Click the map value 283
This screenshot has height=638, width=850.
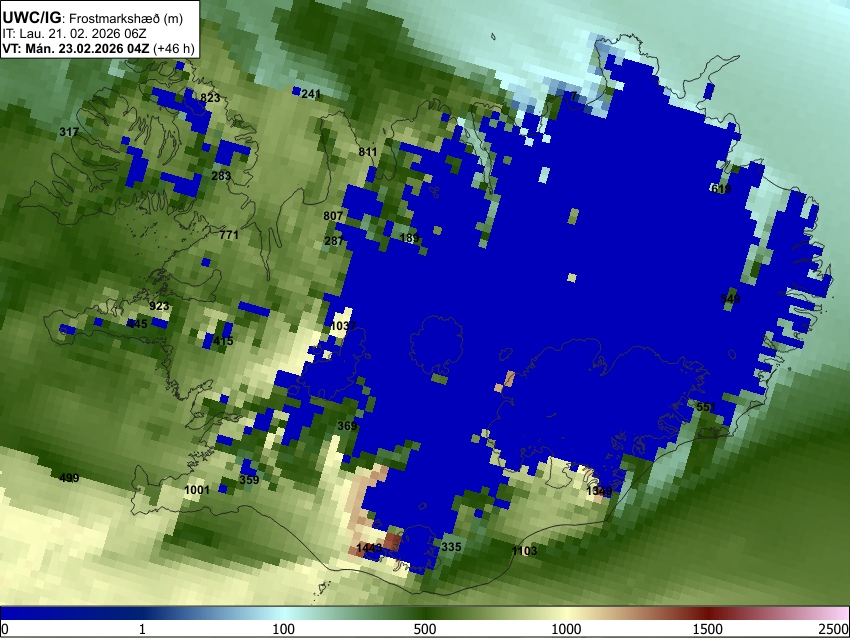point(221,176)
